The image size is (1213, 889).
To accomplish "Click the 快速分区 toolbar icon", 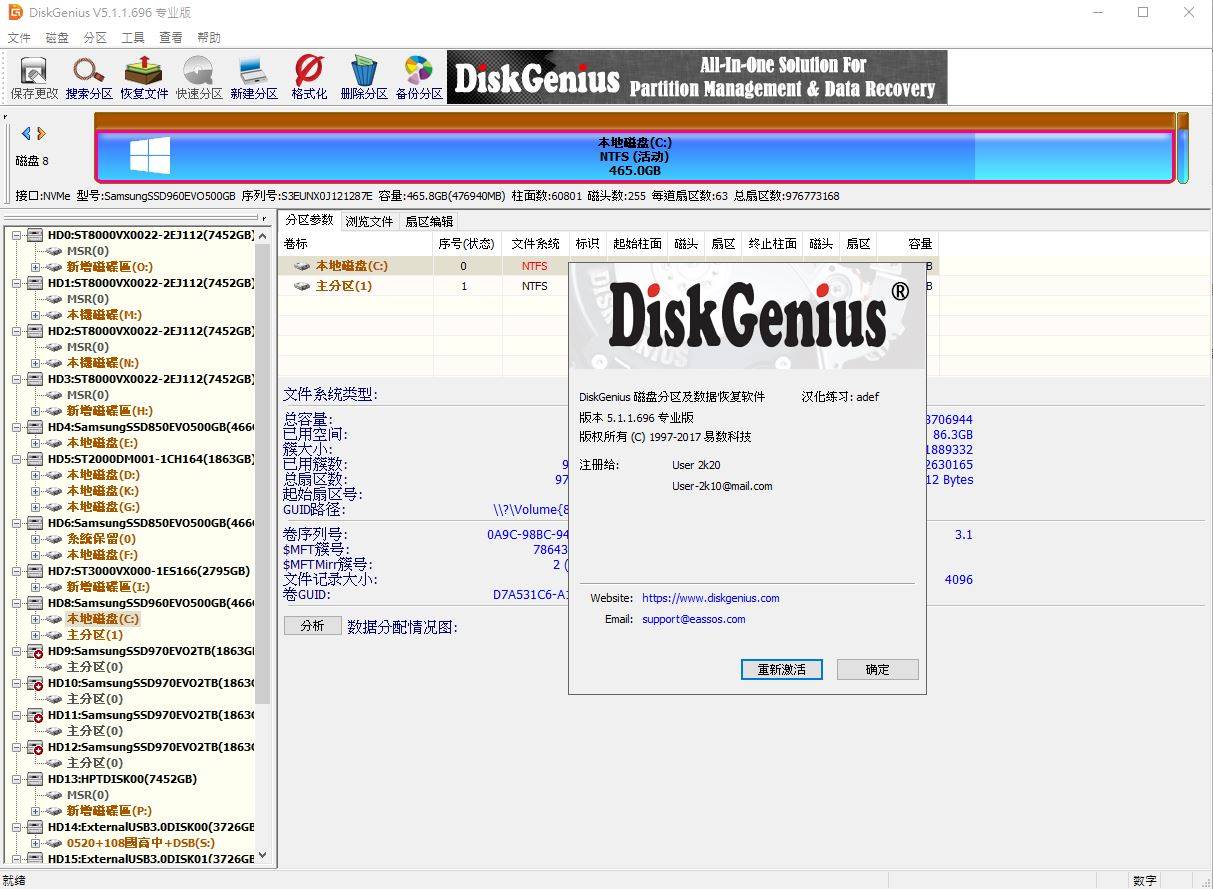I will click(199, 71).
